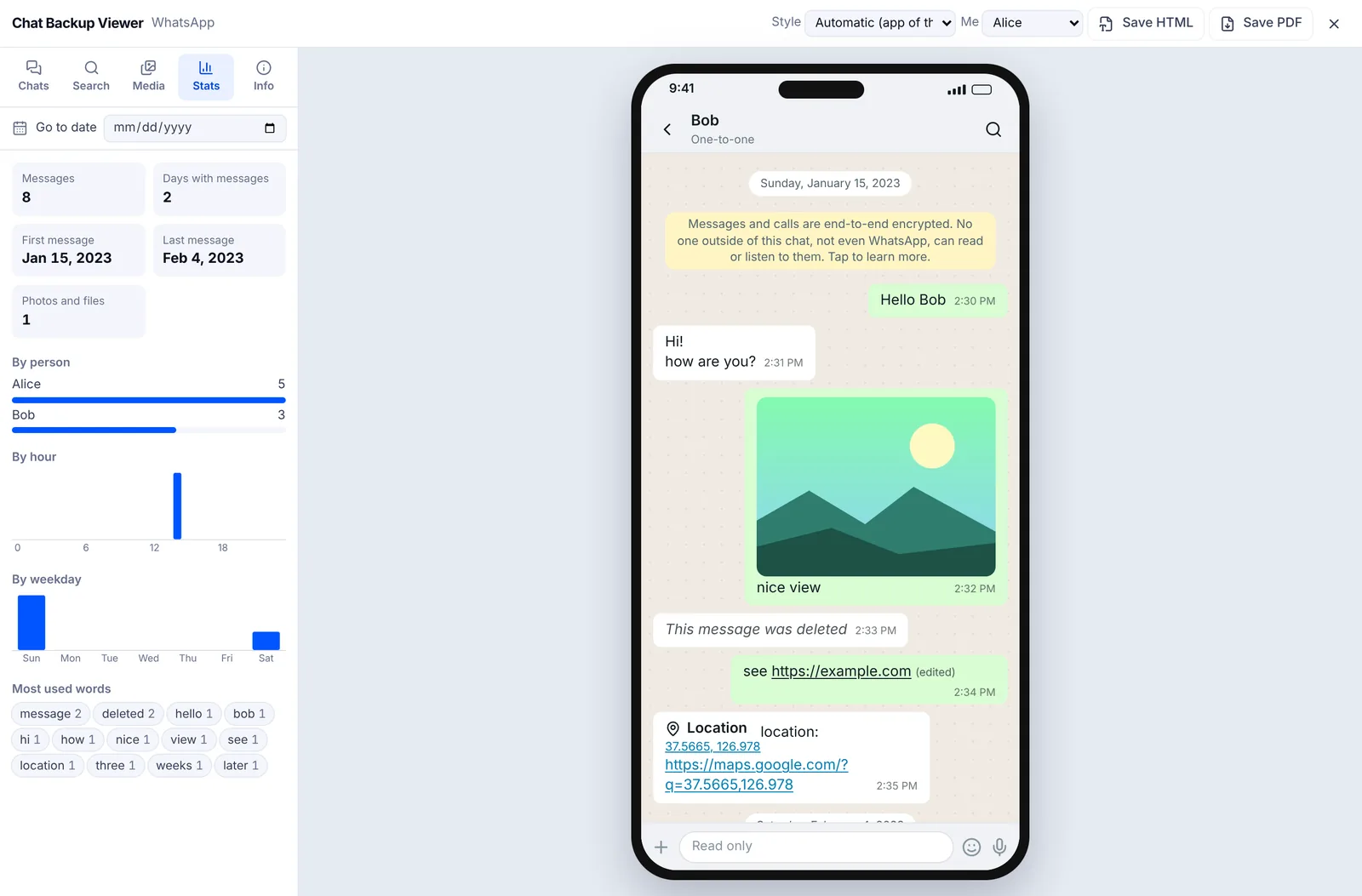Open the nice view photo thumbnail
Viewport: 1362px width, 896px height.
point(876,487)
